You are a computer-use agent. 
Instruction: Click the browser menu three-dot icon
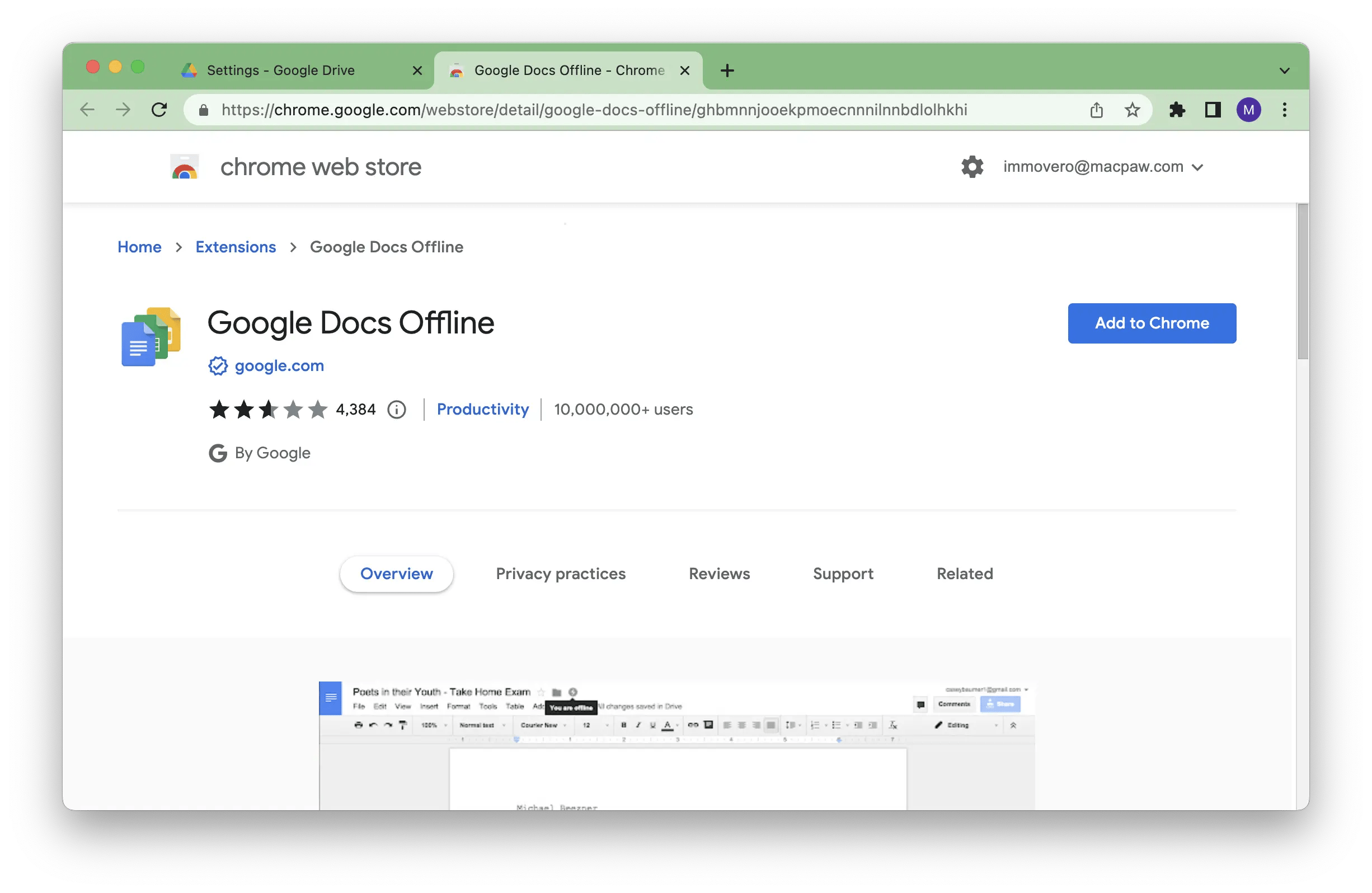pyautogui.click(x=1285, y=110)
